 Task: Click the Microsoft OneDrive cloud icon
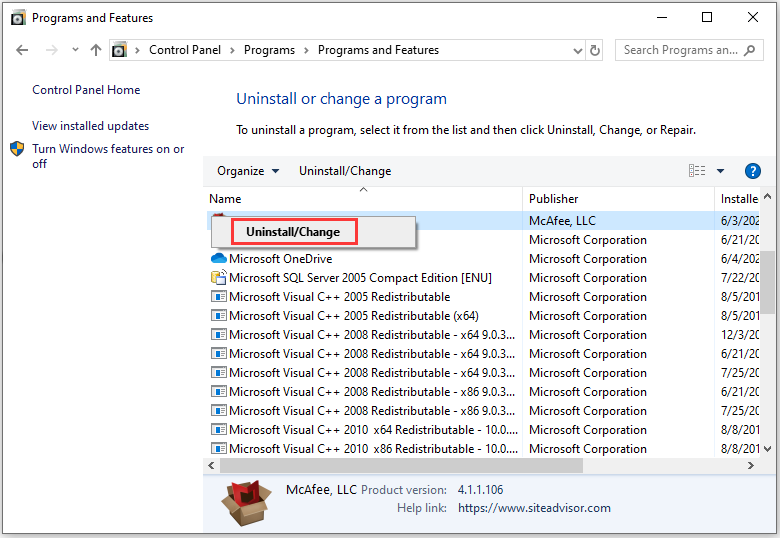click(x=218, y=259)
